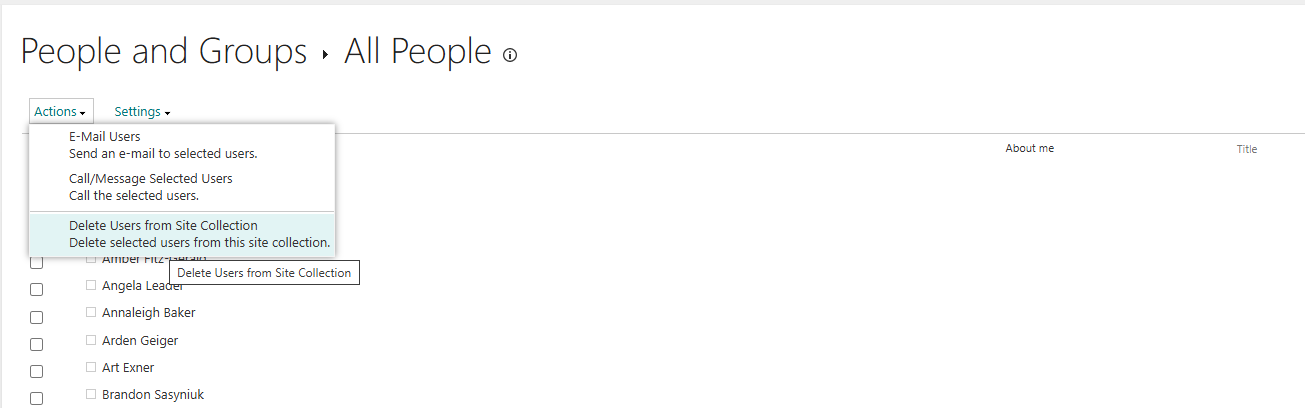Open Annaleigh Baker's user profile link
The image size is (1305, 408).
(x=148, y=313)
